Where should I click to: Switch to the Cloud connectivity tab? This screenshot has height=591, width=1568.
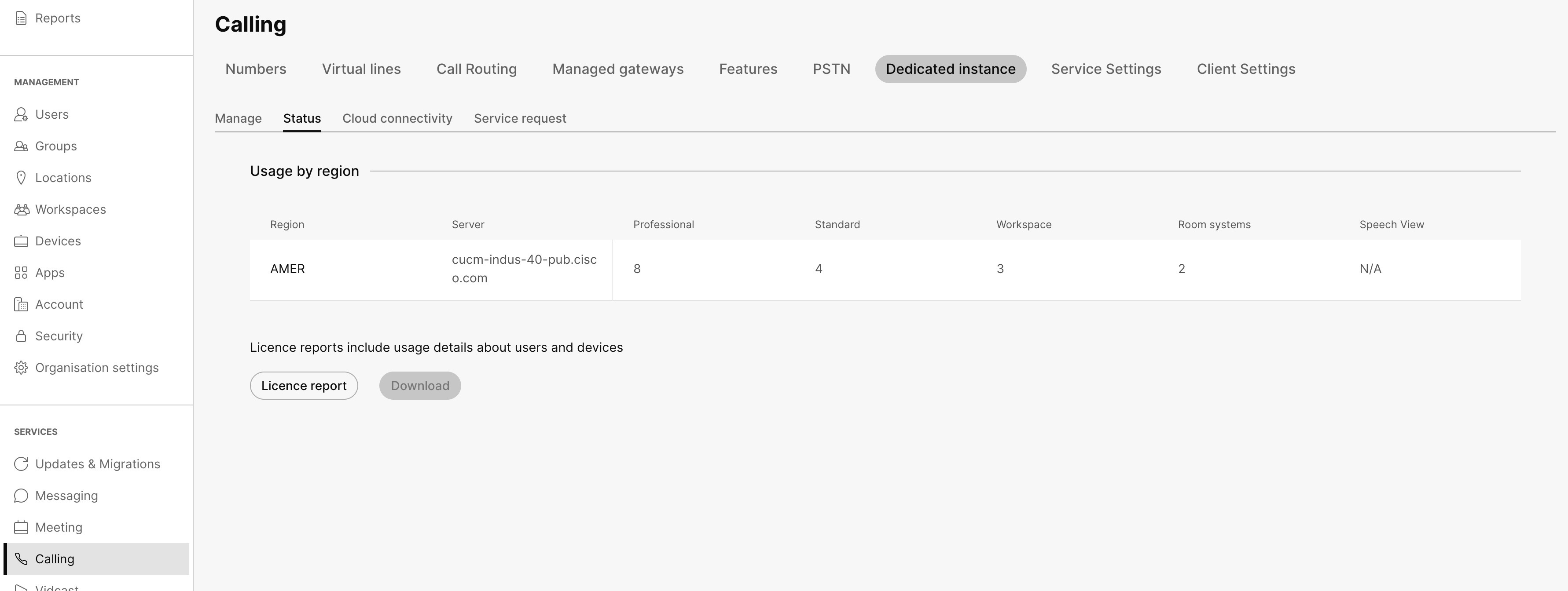coord(397,118)
